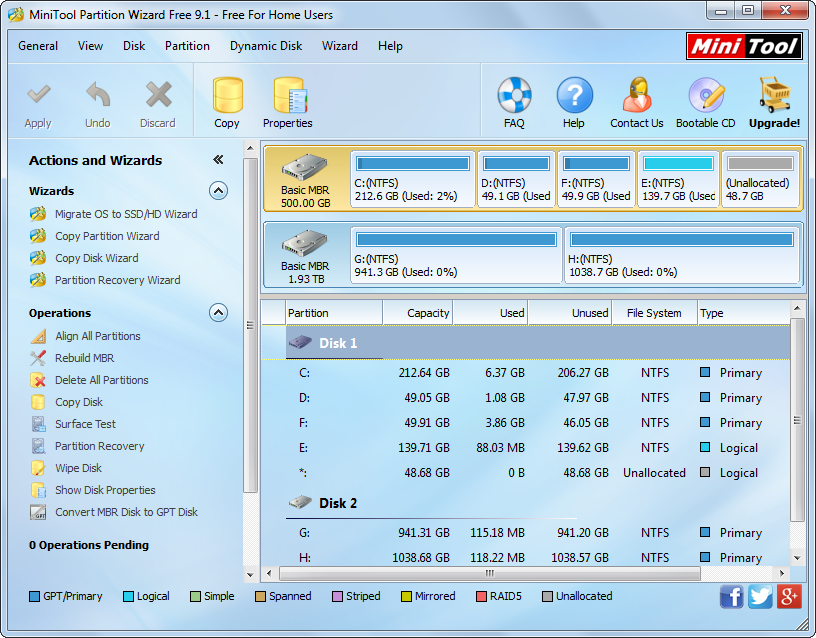
Task: Click the Surface Test icon
Action: (38, 424)
